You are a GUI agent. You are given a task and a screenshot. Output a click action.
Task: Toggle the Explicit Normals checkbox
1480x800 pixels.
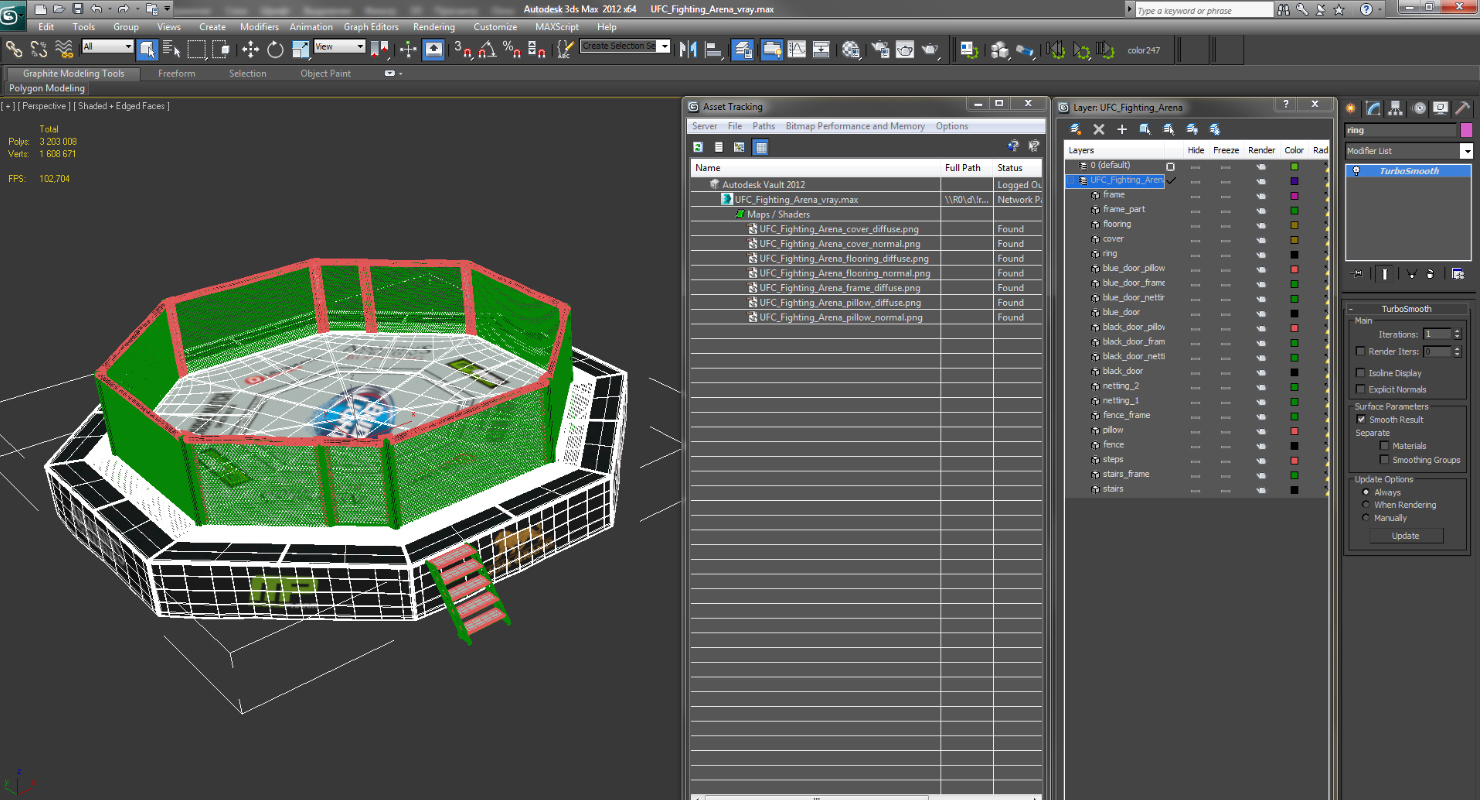point(1360,389)
